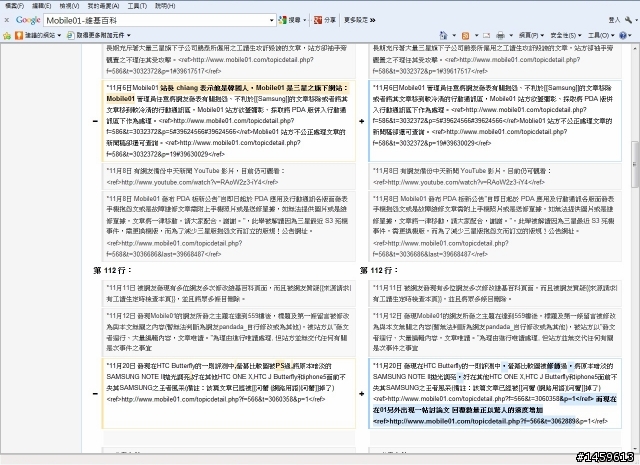Expand the Google search box history dropdown
The height and width of the screenshot is (465, 640).
[272, 20]
